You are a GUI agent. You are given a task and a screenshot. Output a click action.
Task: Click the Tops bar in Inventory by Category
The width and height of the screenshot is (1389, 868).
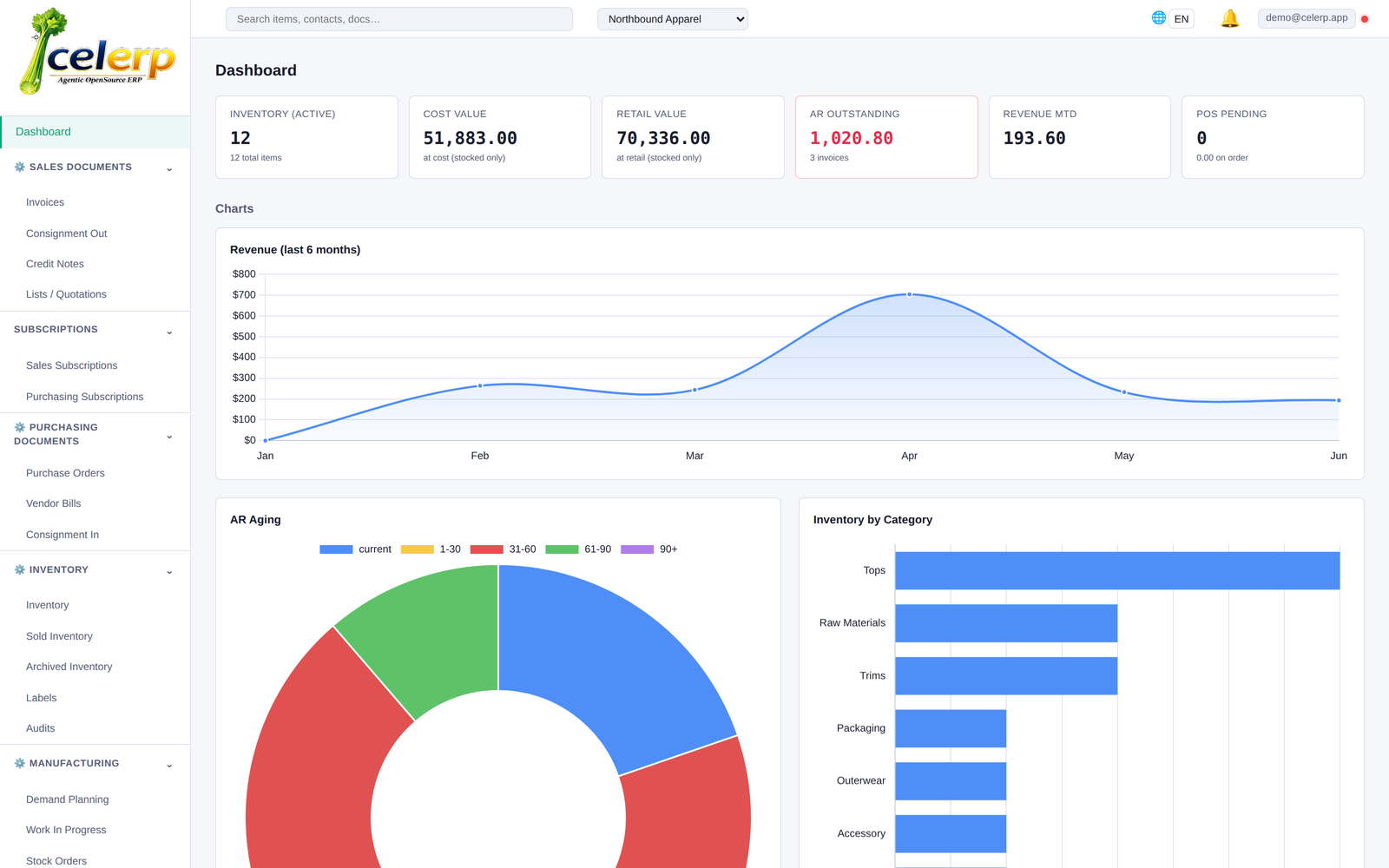click(1117, 570)
